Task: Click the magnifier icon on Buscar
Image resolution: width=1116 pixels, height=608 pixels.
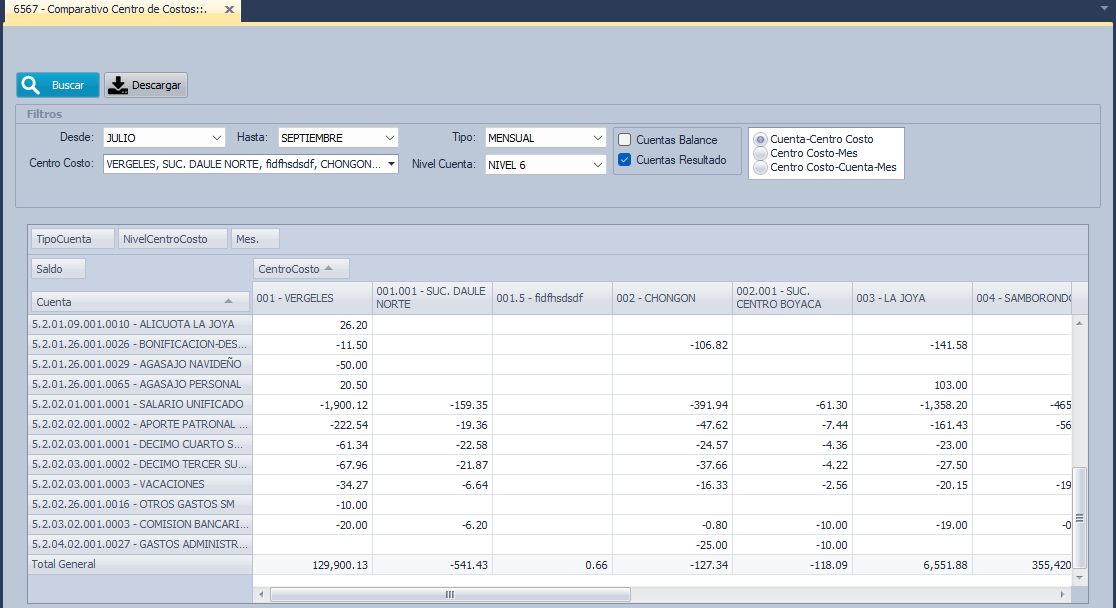Action: pyautogui.click(x=31, y=85)
